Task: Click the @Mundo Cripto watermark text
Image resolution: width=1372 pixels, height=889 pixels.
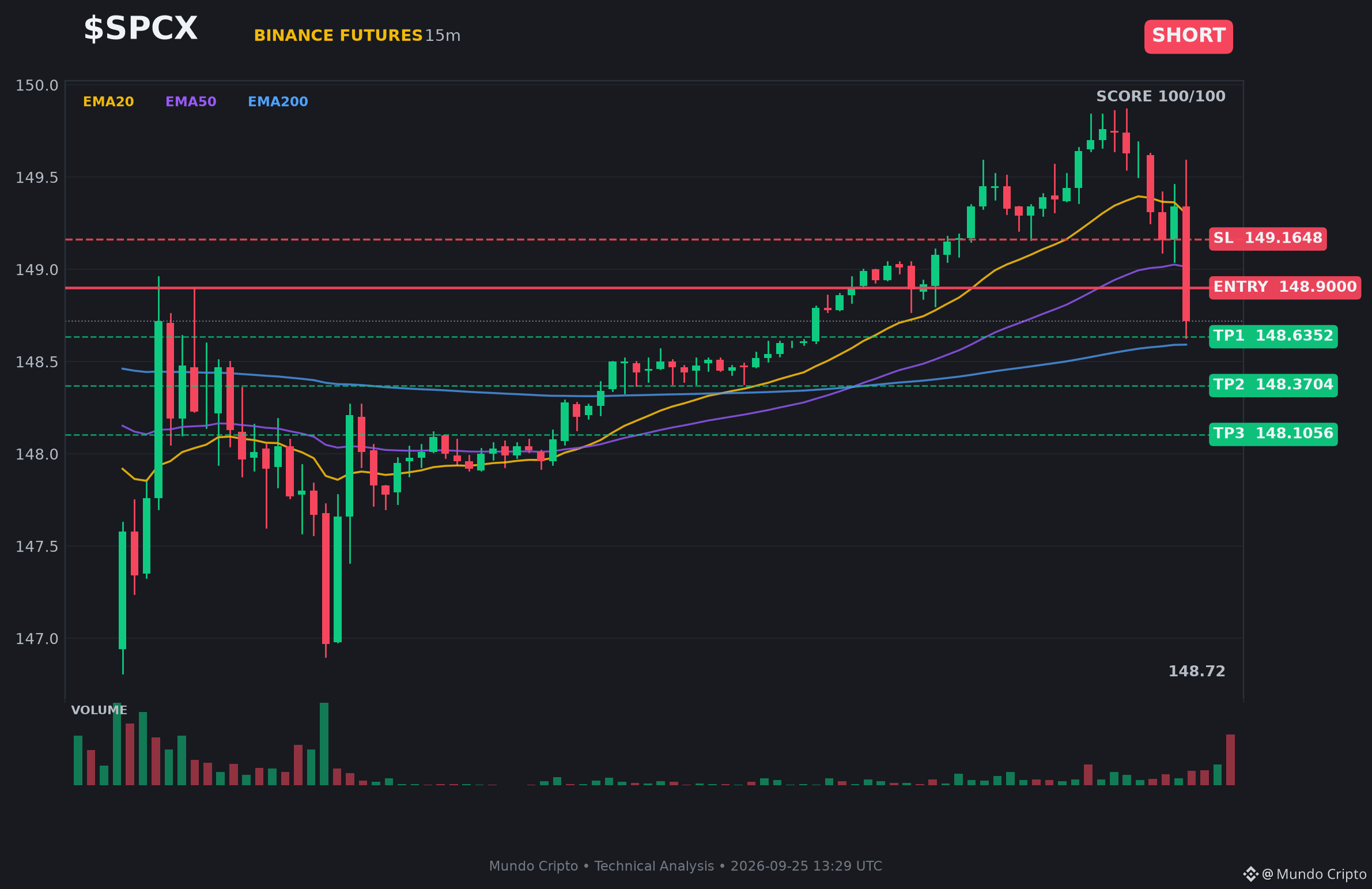Action: click(x=1314, y=875)
